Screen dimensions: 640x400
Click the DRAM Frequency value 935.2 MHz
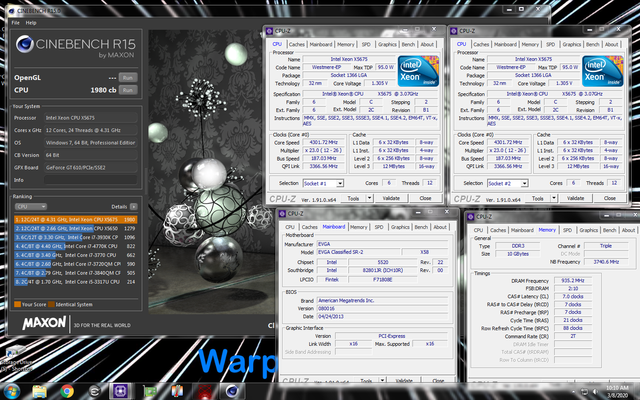[x=573, y=281]
